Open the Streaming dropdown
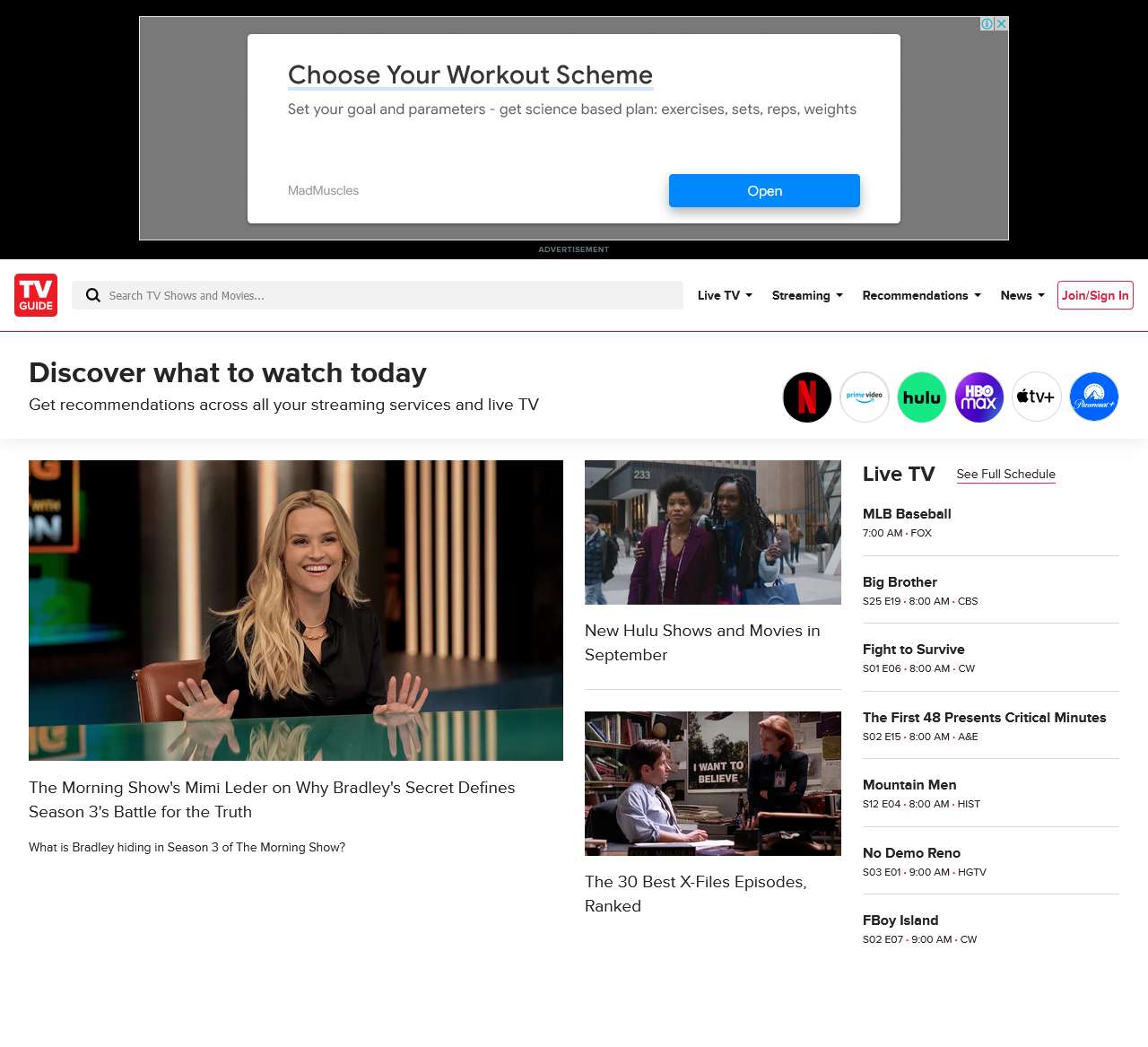The image size is (1148, 1047). pyautogui.click(x=805, y=295)
